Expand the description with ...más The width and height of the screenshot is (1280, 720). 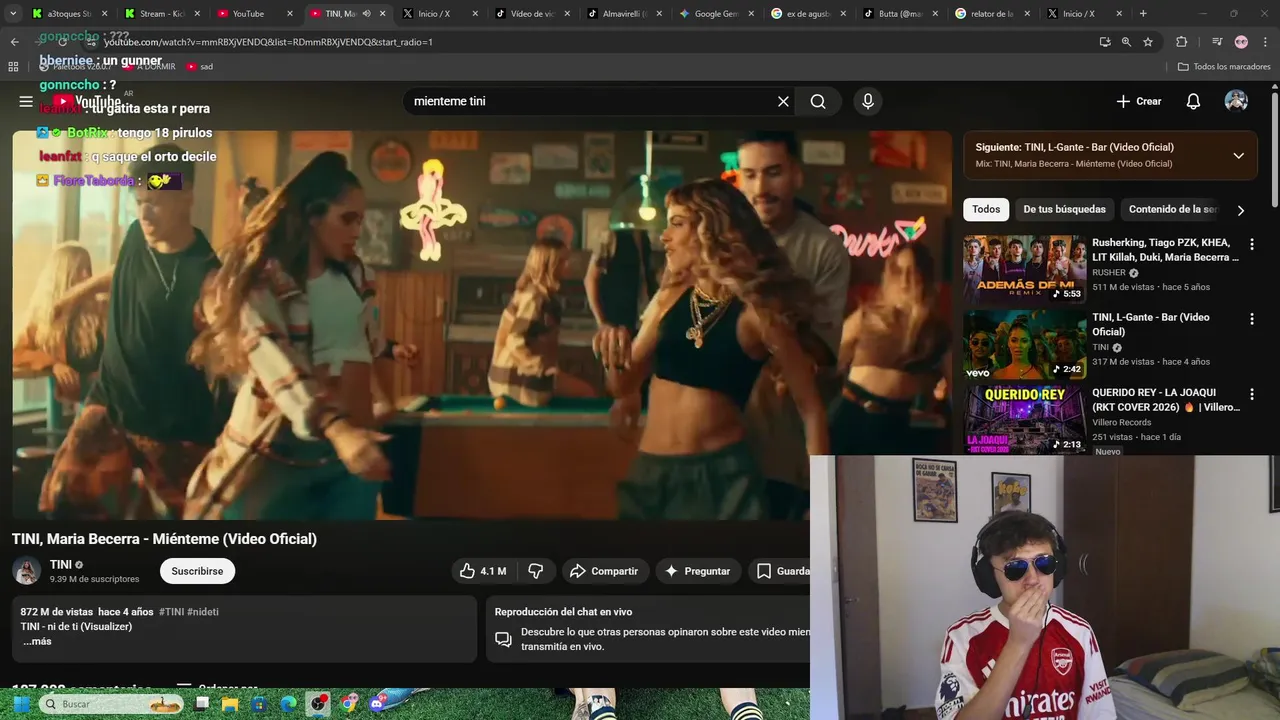pos(37,641)
